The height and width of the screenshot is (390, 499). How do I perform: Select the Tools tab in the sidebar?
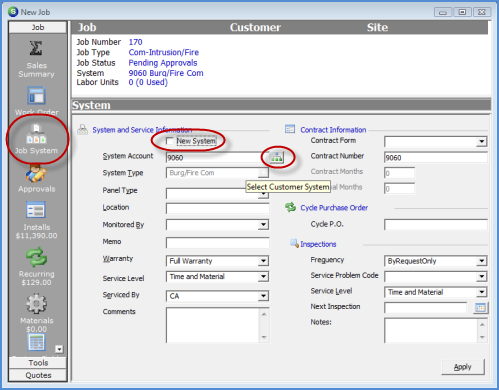click(38, 363)
